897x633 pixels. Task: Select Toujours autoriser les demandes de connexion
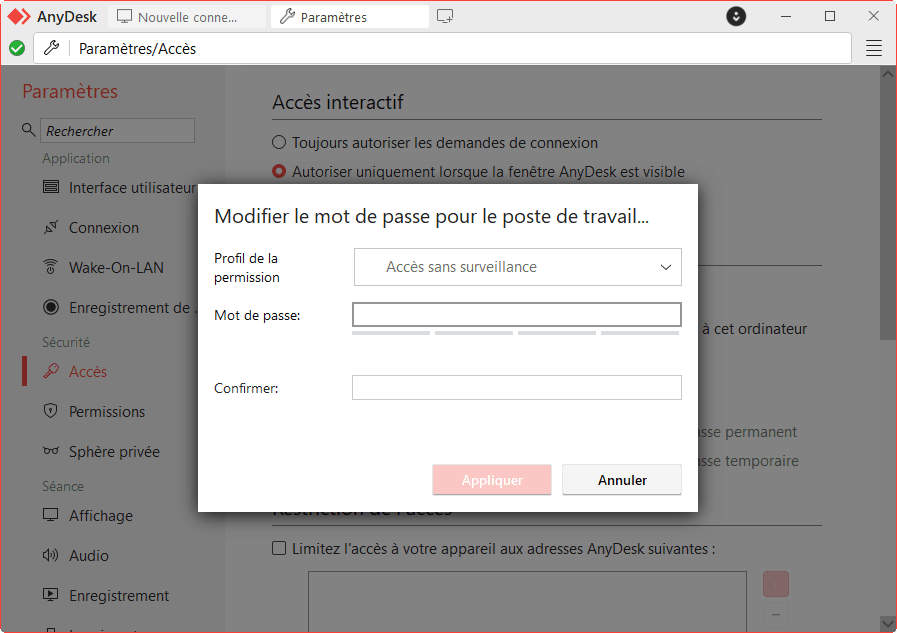(280, 143)
